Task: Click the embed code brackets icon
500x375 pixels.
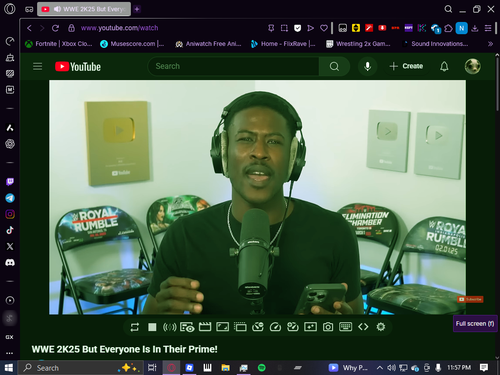Action: 363,327
